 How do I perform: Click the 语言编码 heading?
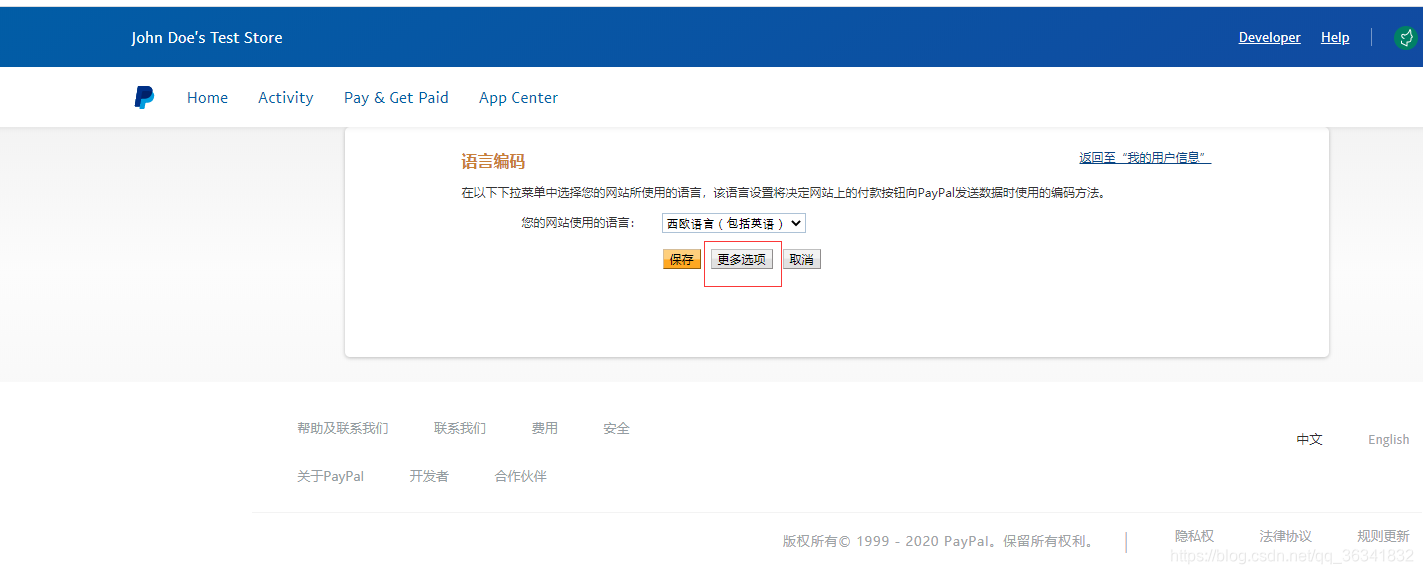click(493, 161)
